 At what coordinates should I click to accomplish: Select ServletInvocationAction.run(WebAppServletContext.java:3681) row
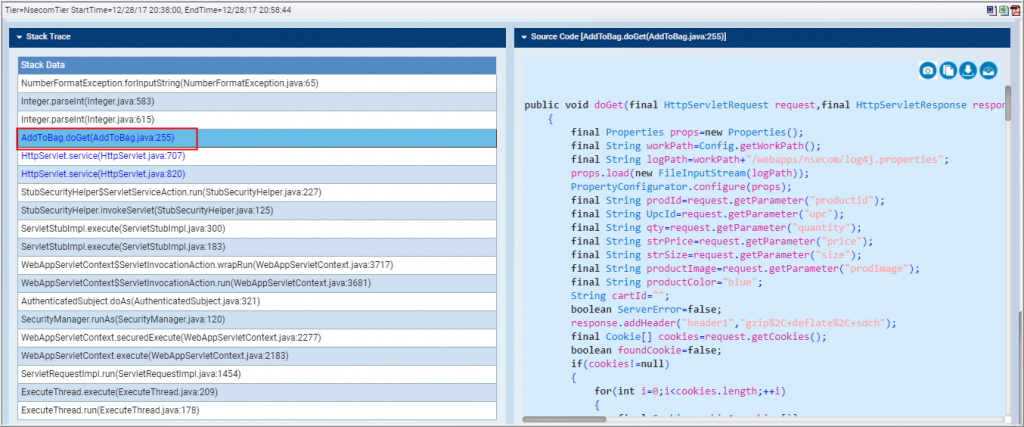coord(257,283)
